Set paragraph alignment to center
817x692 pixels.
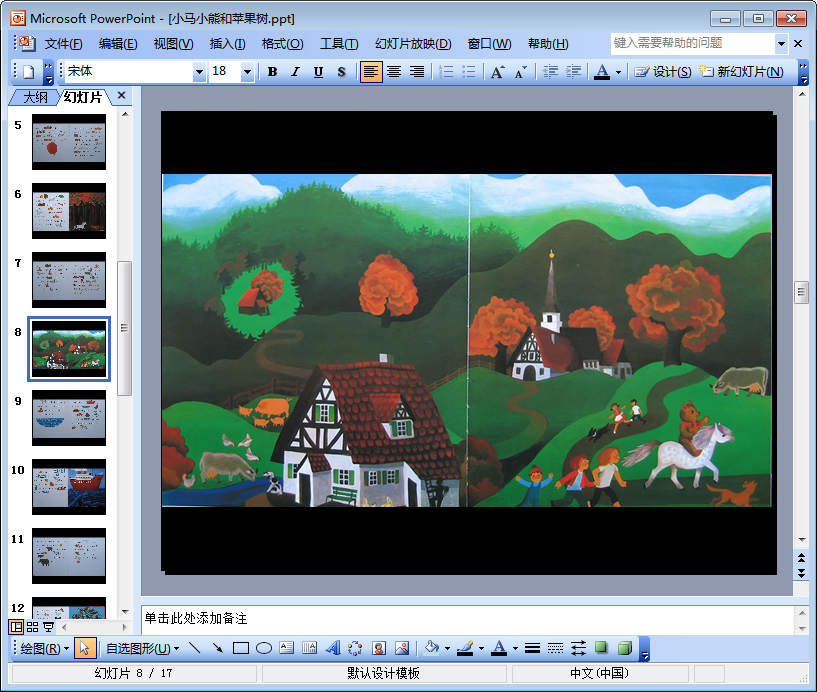(394, 72)
